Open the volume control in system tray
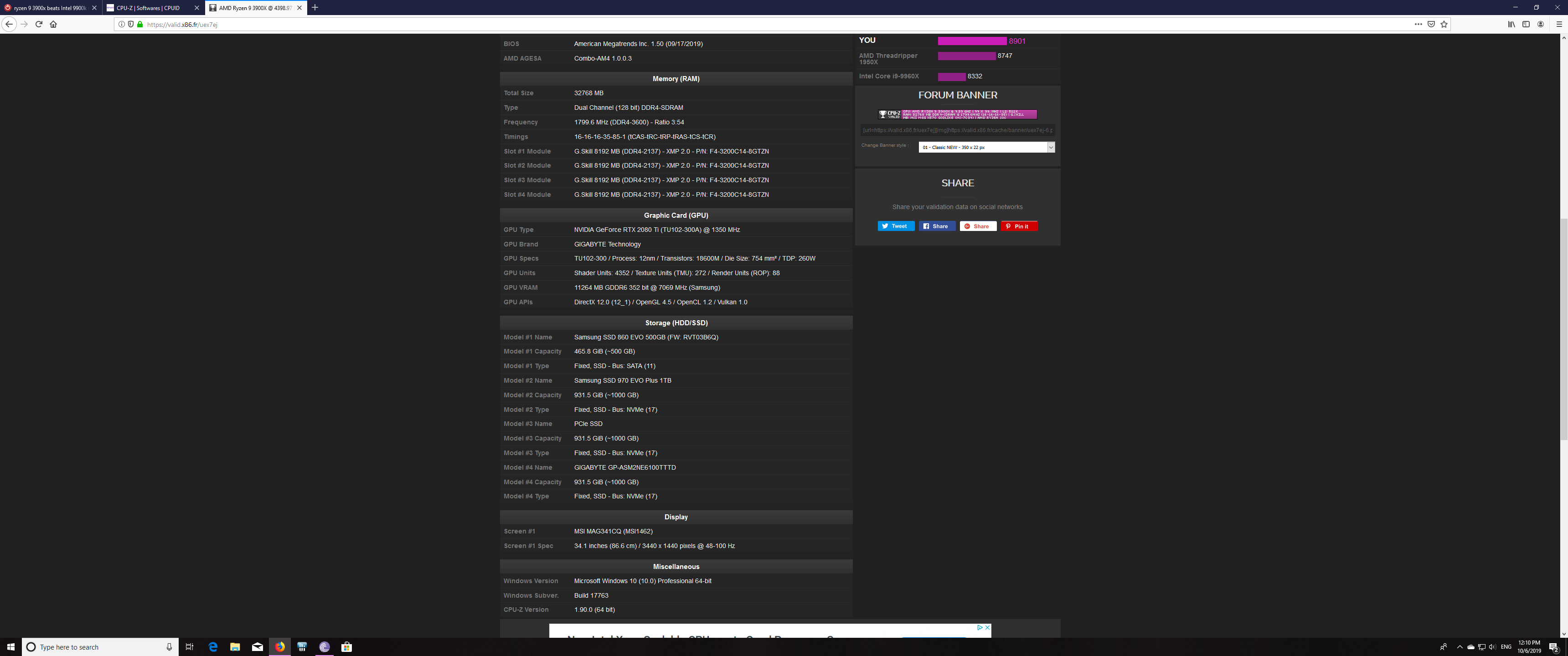 pos(1492,647)
